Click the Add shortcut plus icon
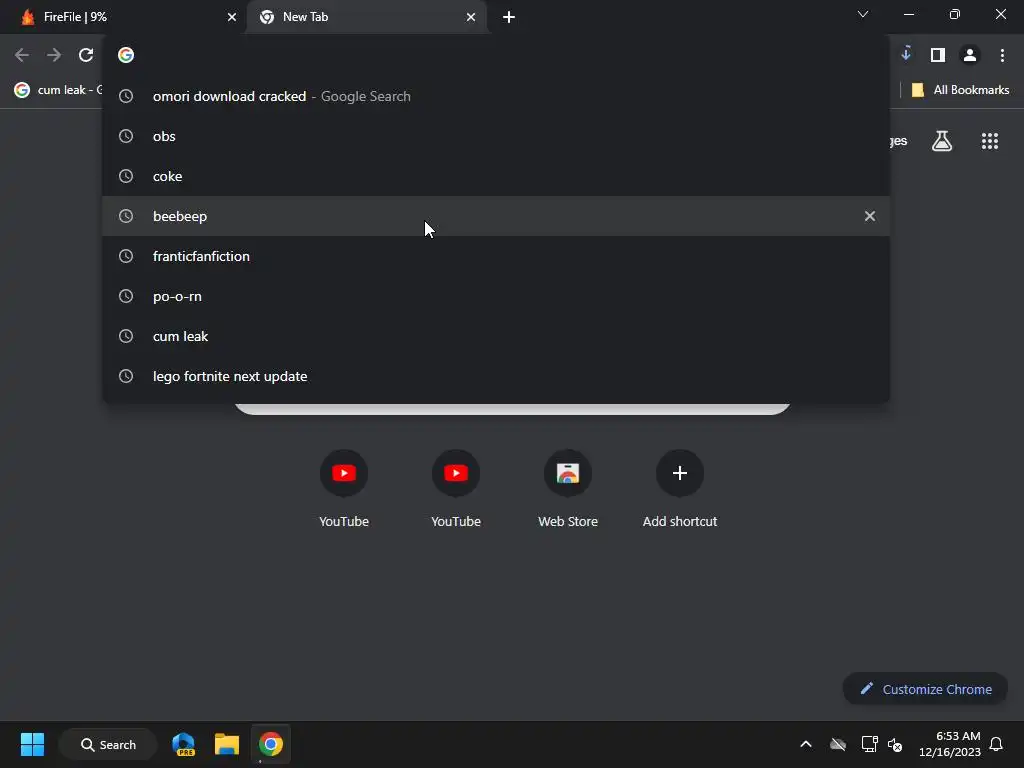Image resolution: width=1024 pixels, height=768 pixels. (680, 473)
